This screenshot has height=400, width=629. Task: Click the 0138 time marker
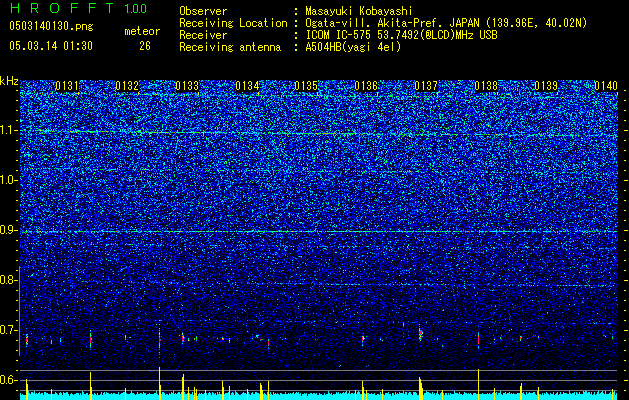[x=486, y=86]
